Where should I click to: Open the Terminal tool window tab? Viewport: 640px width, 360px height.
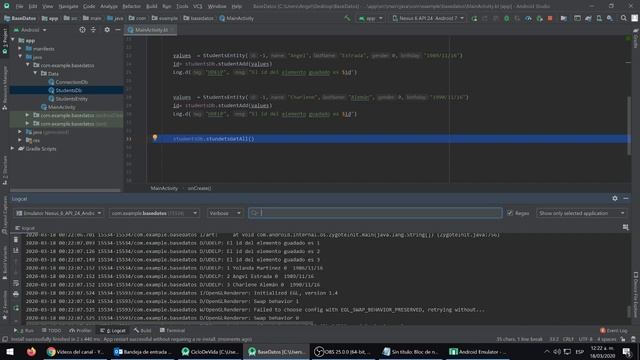coord(172,330)
